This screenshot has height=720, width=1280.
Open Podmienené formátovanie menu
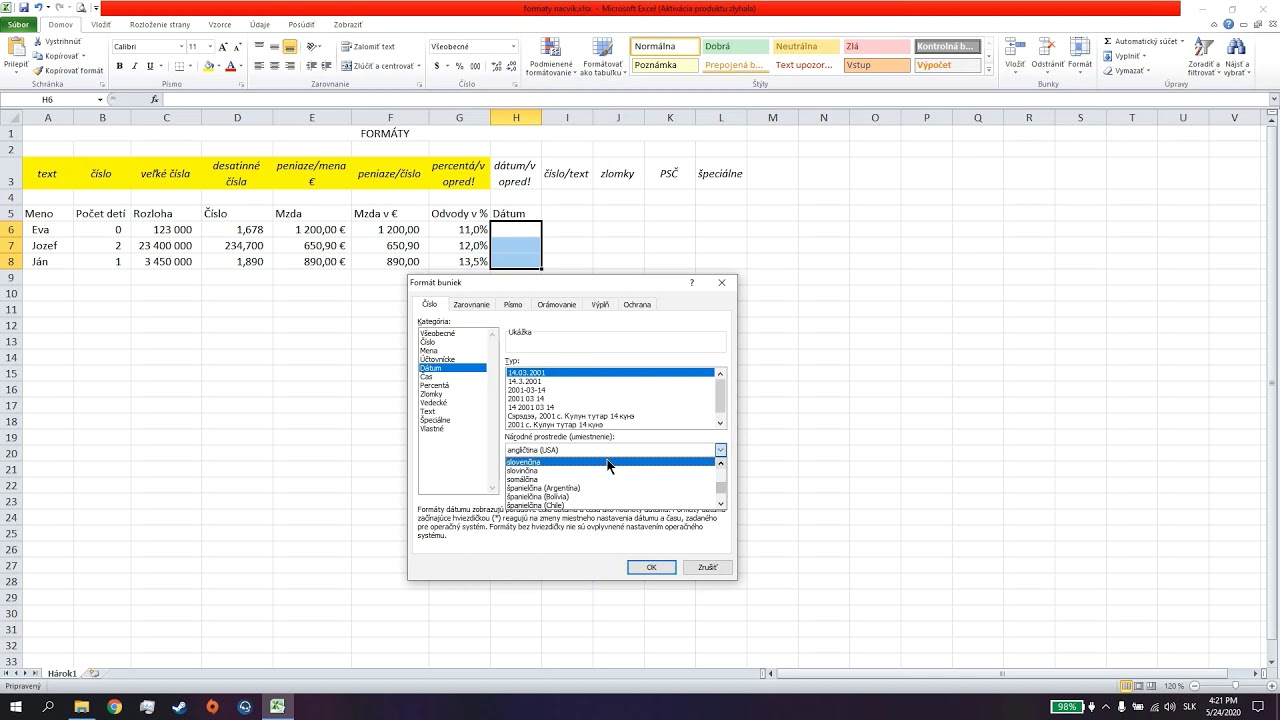550,57
